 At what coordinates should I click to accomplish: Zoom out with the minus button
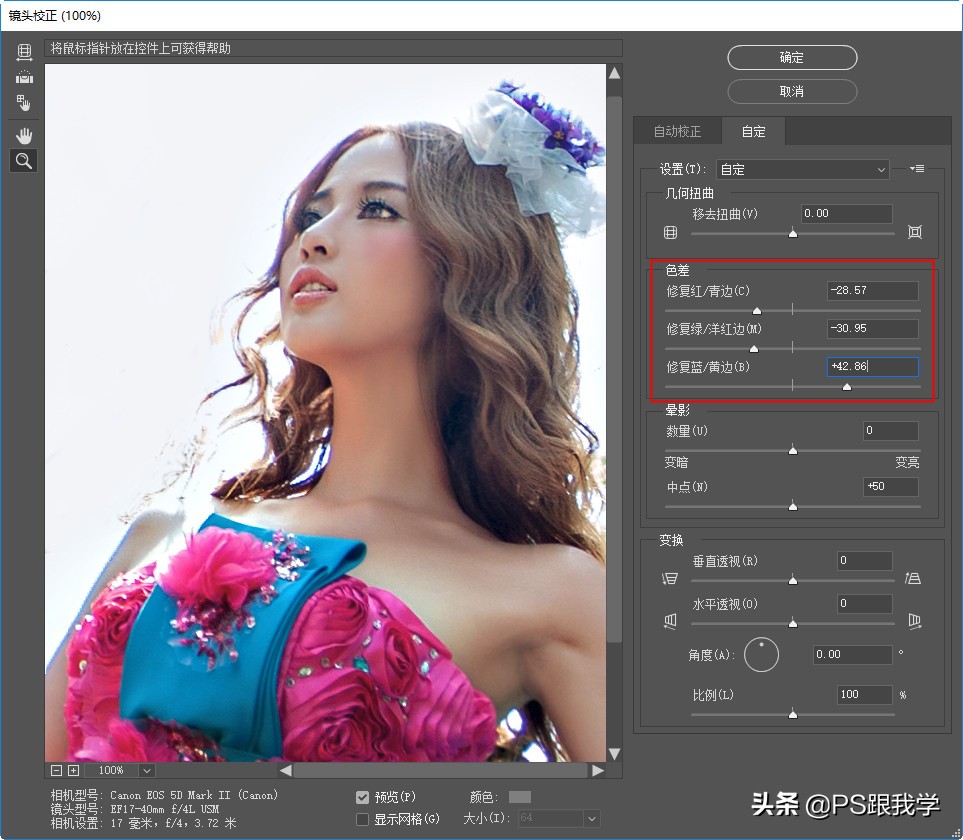[57, 770]
